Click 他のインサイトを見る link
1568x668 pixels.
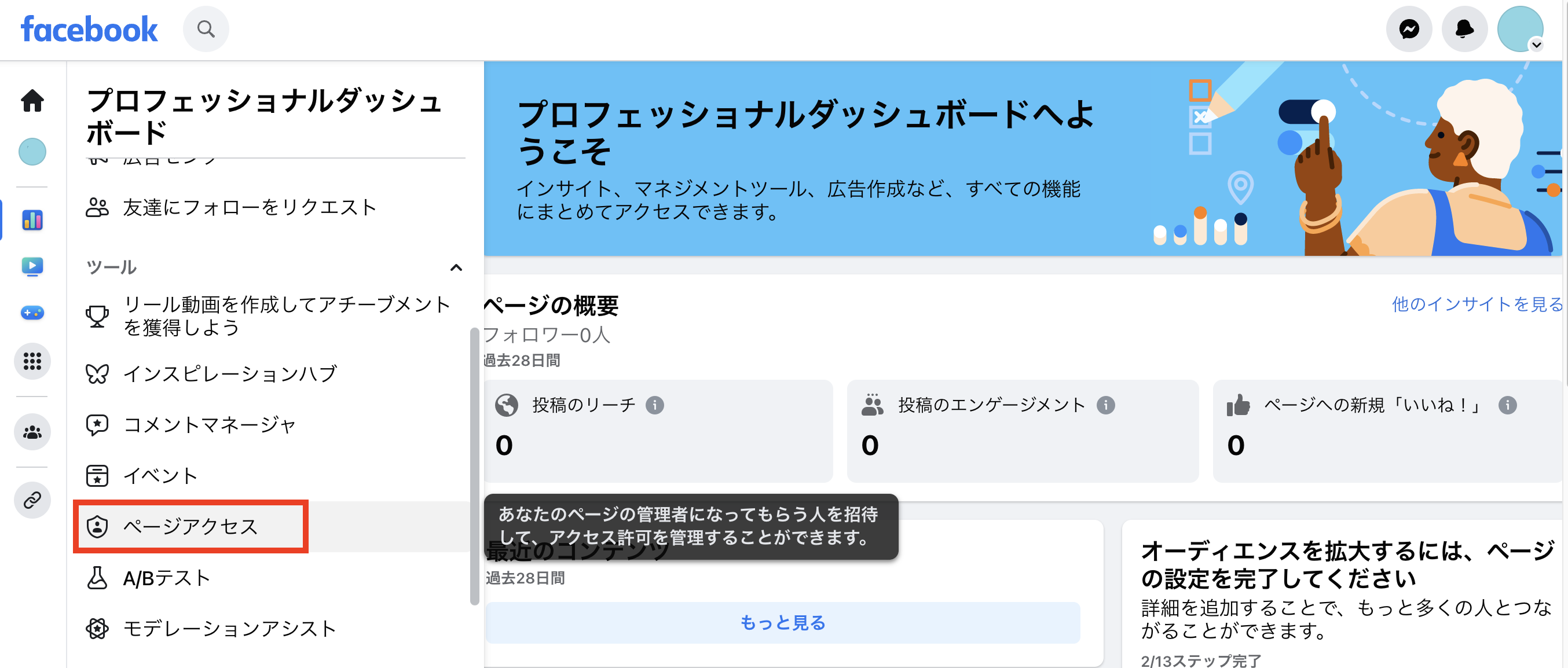point(1475,305)
